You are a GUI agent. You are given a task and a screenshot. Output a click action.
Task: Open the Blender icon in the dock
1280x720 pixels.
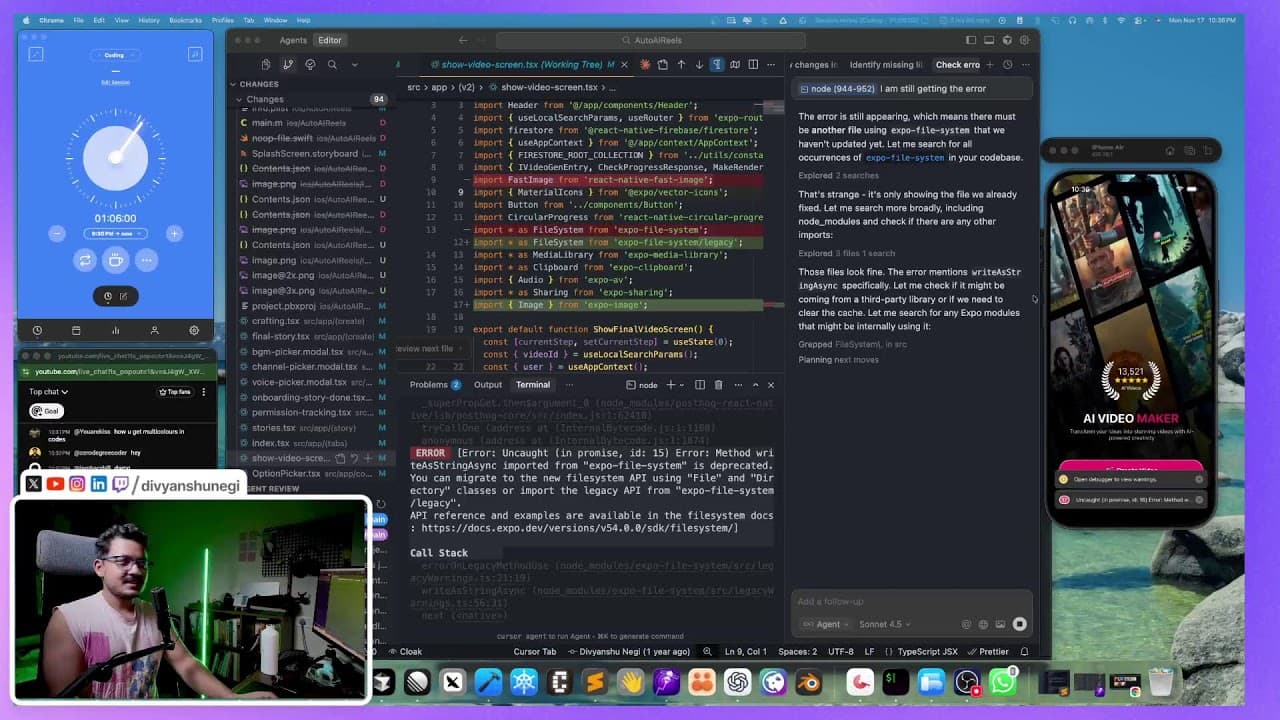(809, 683)
